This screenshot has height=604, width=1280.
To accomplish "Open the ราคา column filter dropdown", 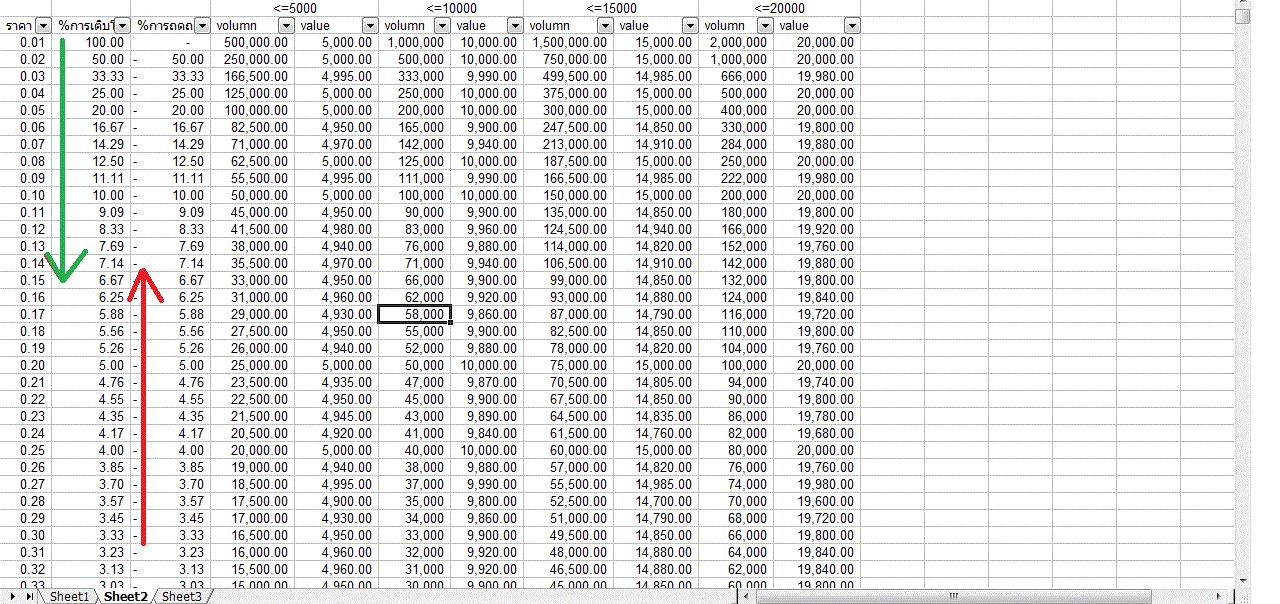I will (x=43, y=25).
